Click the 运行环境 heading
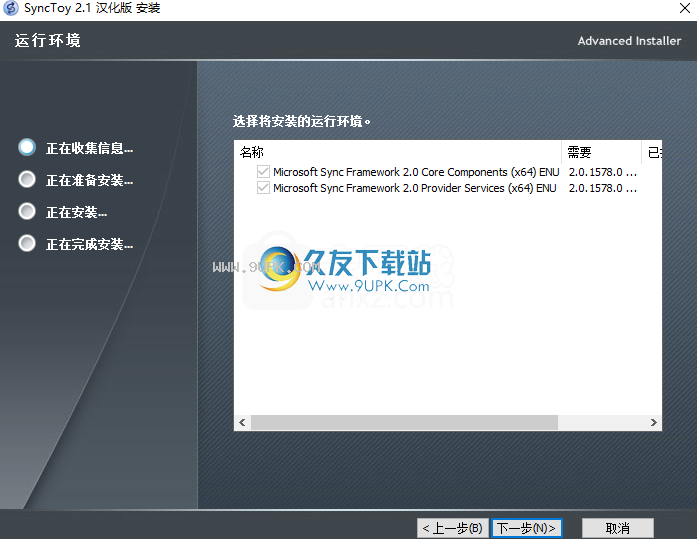This screenshot has width=697, height=539. 48,40
